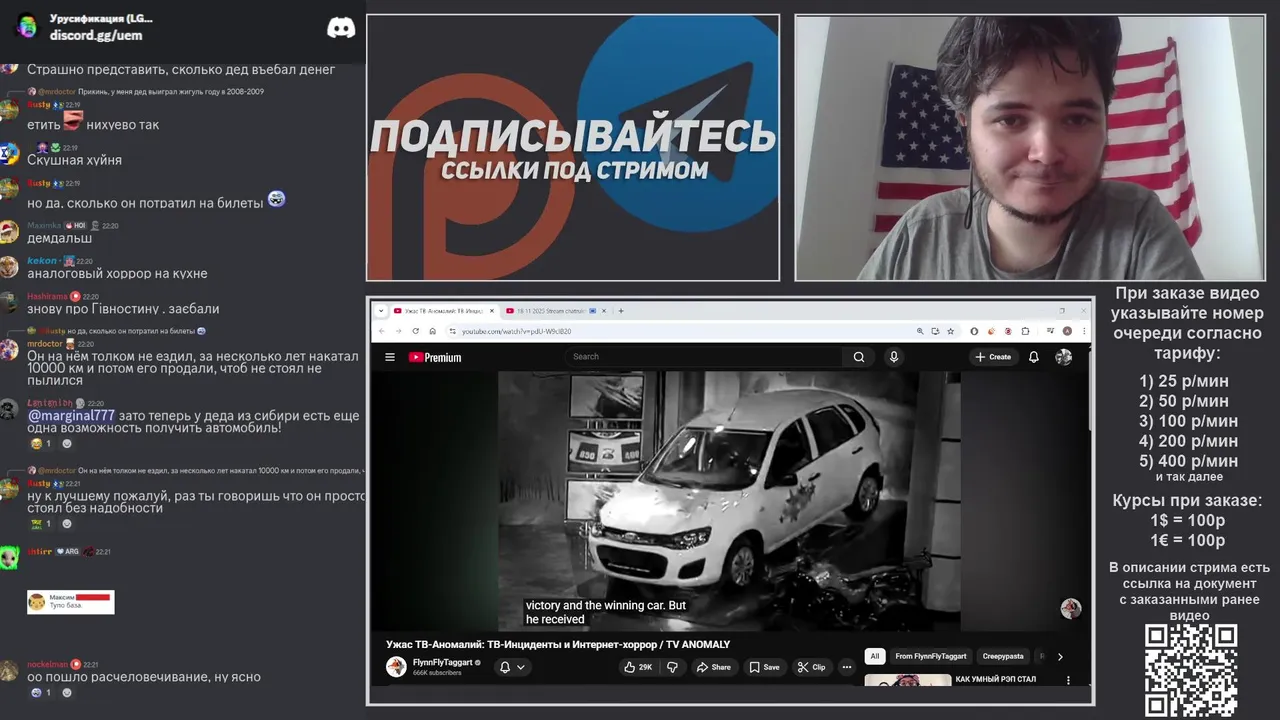Dislike the video with the thumbs down
Screen dimensions: 1280x720
click(672, 667)
